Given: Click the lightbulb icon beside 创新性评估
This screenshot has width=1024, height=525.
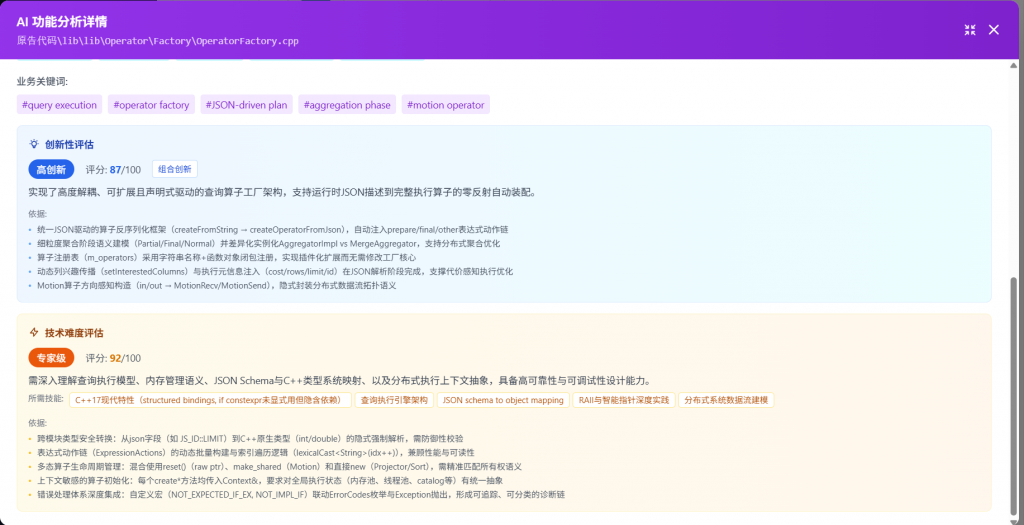Looking at the screenshot, I should click(34, 144).
